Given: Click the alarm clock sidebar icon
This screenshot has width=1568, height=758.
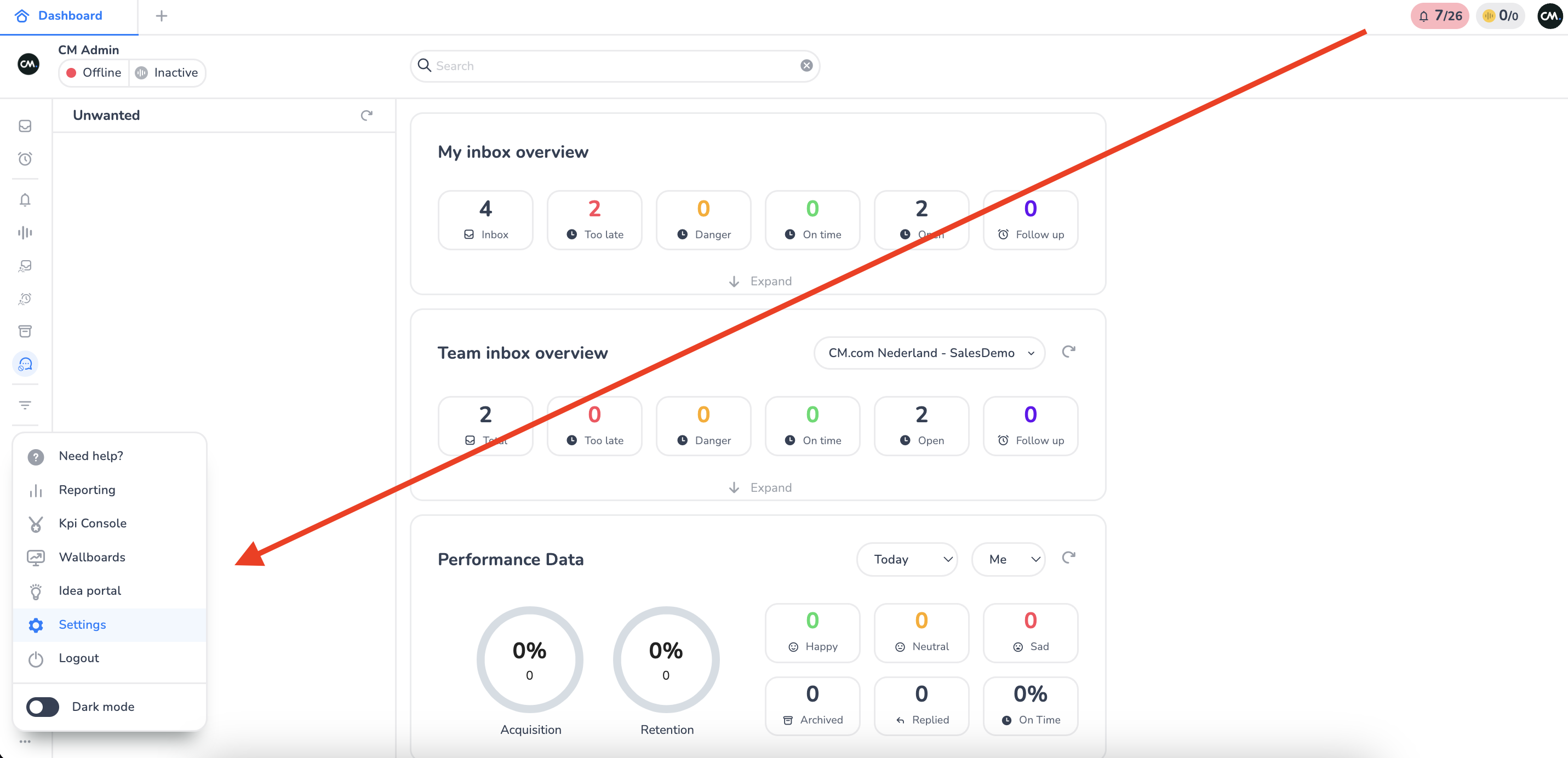Looking at the screenshot, I should point(25,159).
